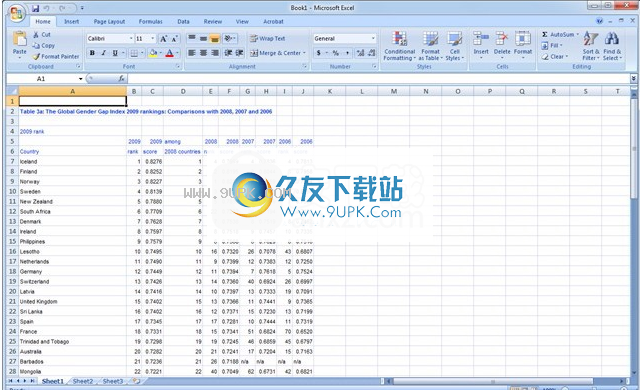Screen dimensions: 640x391
Task: Expand the Calibri font name dropdown
Action: [131, 38]
